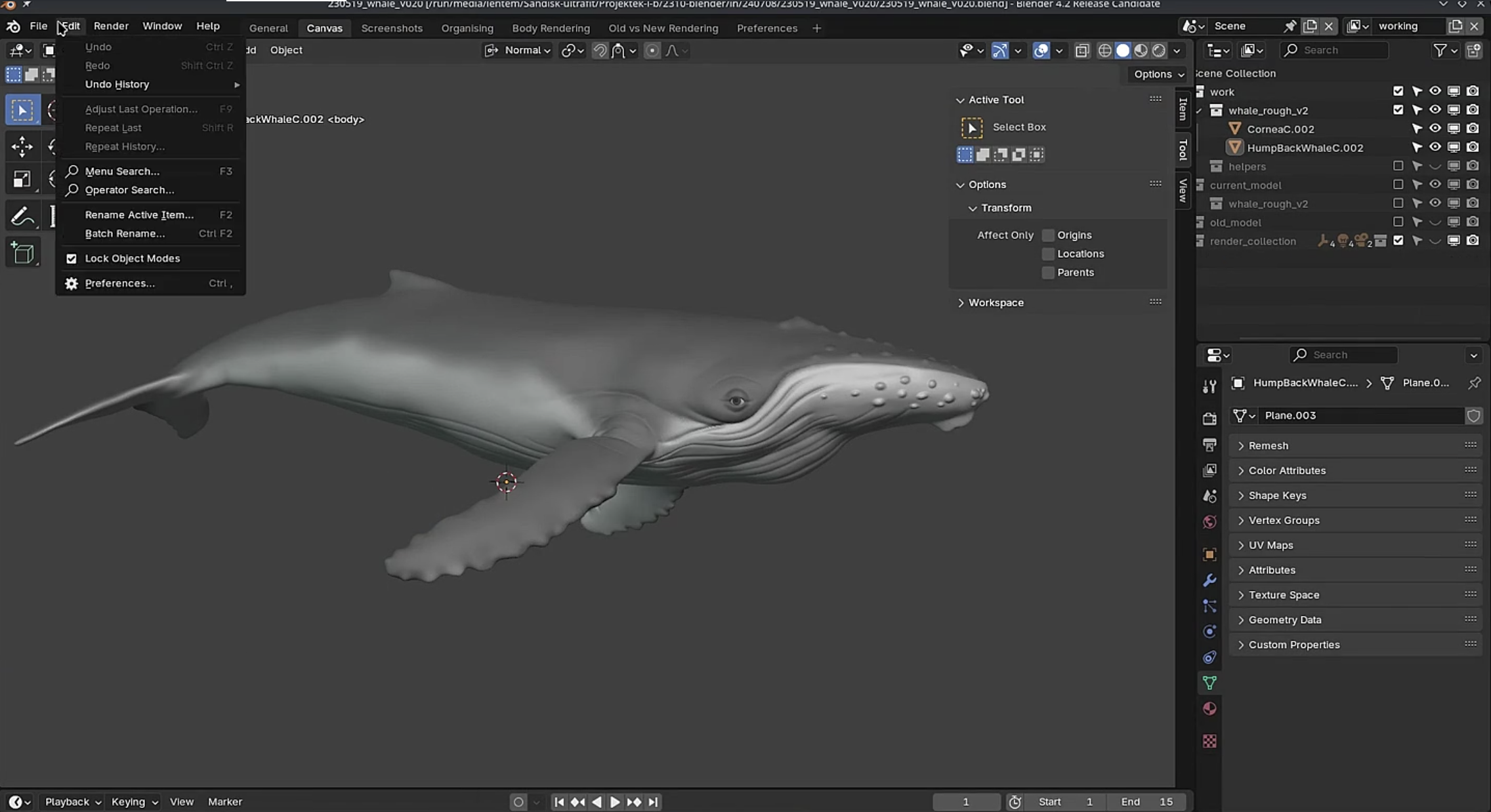This screenshot has height=812, width=1491.
Task: Switch to the Body Rendering workspace tab
Action: click(551, 28)
